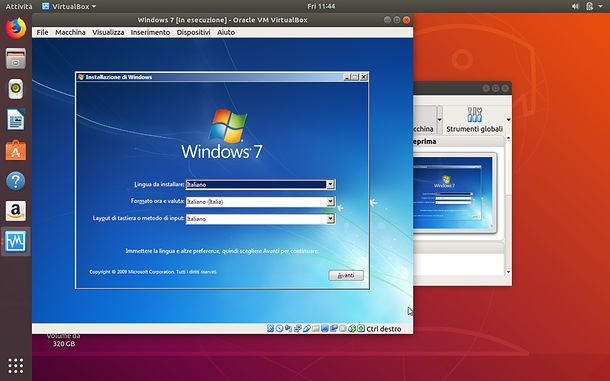Click the network adapters status icon

pos(298,328)
